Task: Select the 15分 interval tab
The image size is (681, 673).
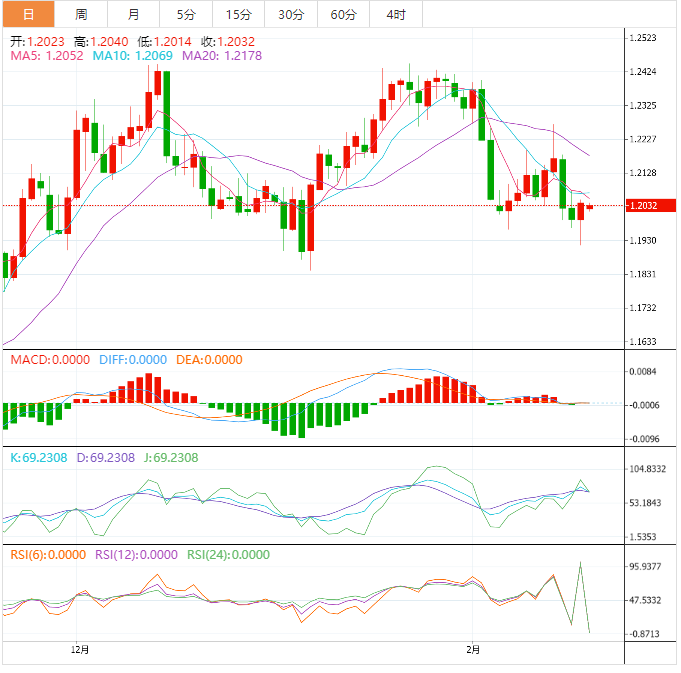Action: point(238,15)
